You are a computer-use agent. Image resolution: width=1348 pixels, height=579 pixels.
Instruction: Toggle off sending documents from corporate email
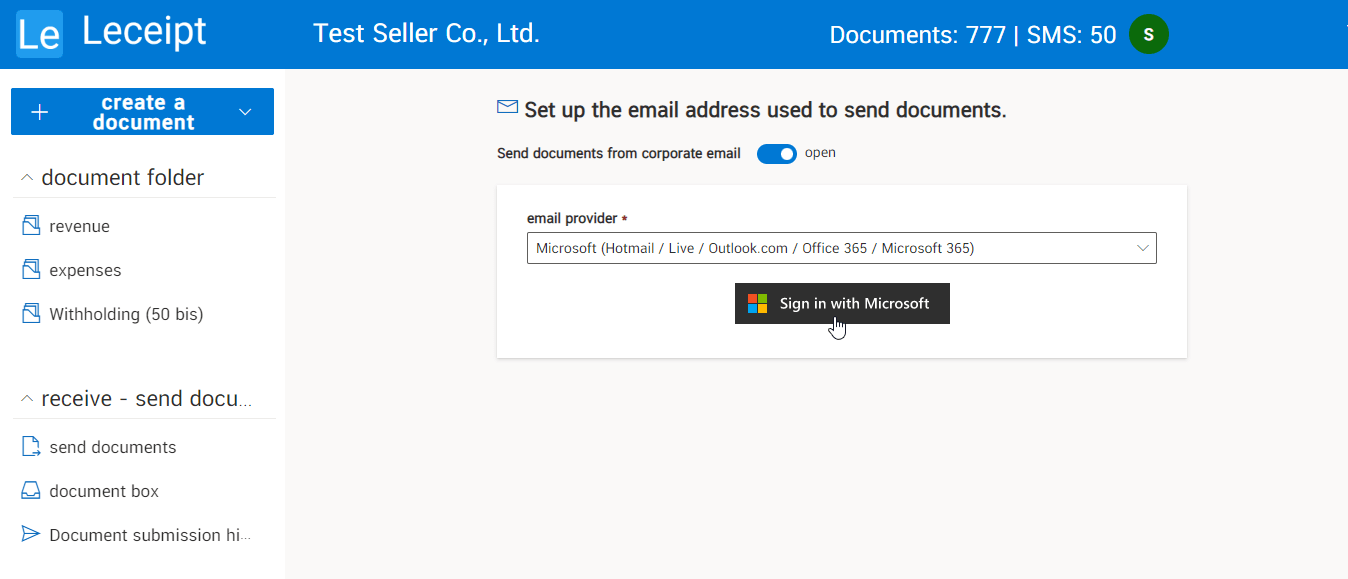pos(776,153)
